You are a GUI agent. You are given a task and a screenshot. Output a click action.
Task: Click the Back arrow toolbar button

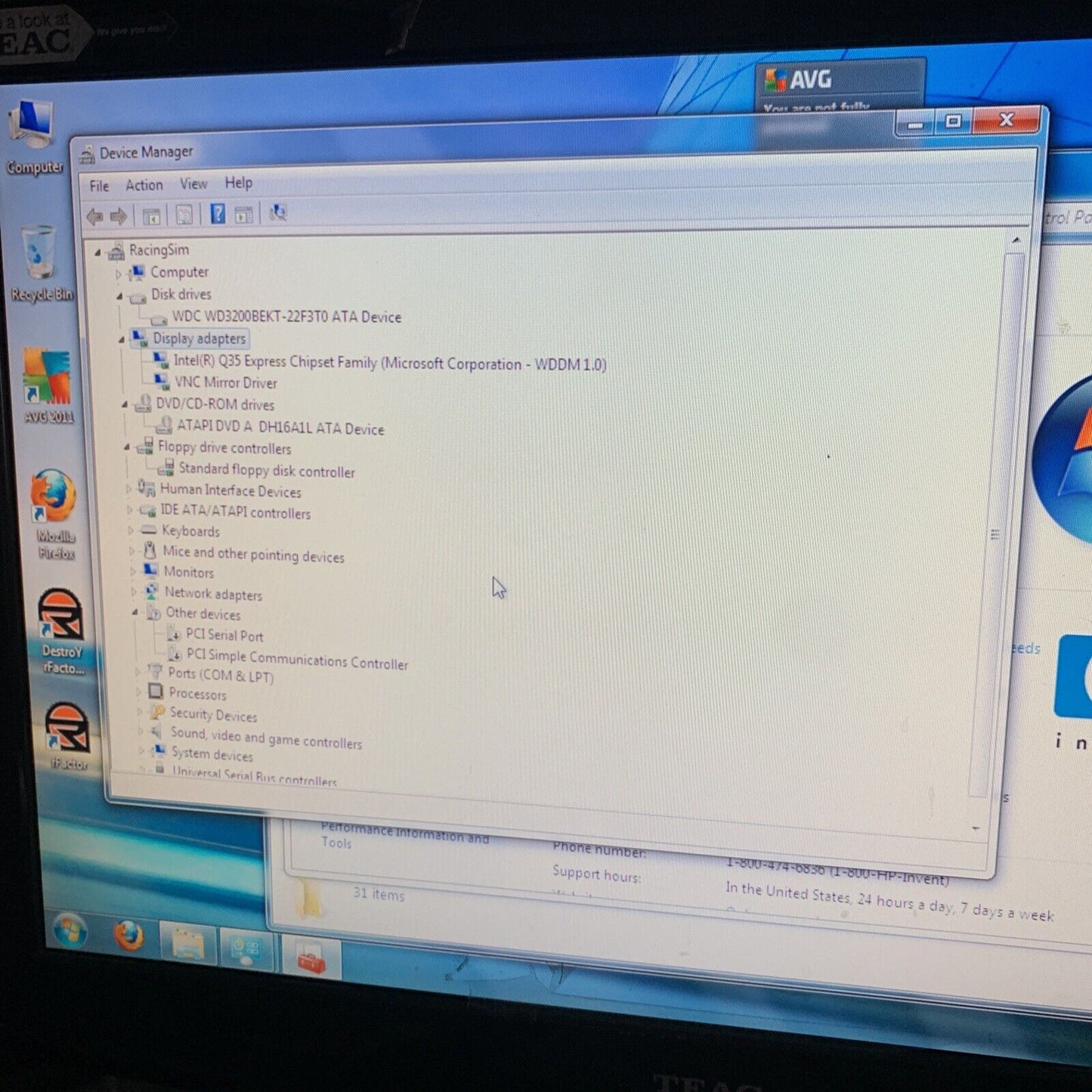point(94,217)
